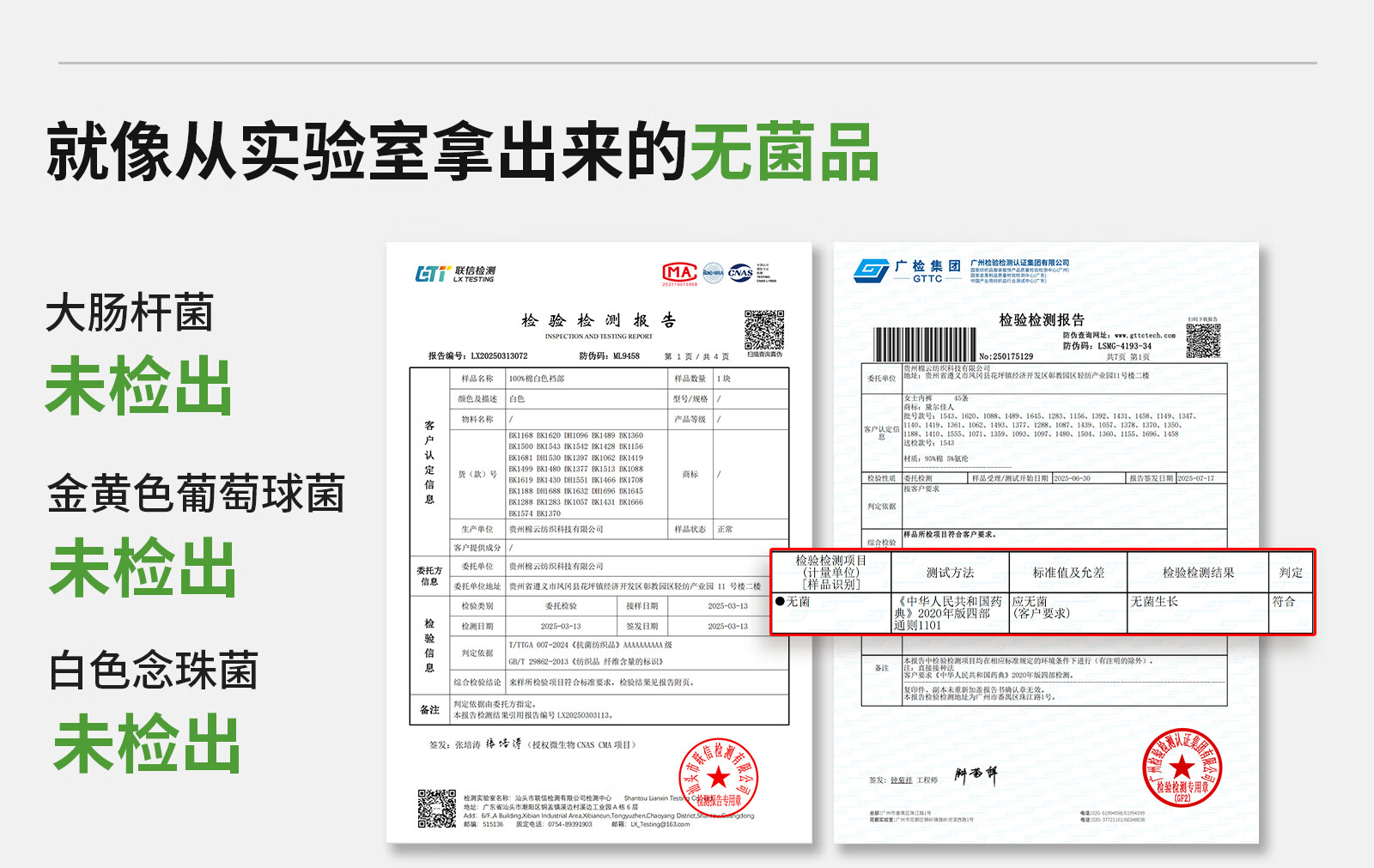Click the blue GTTC logo on right report

click(x=872, y=271)
